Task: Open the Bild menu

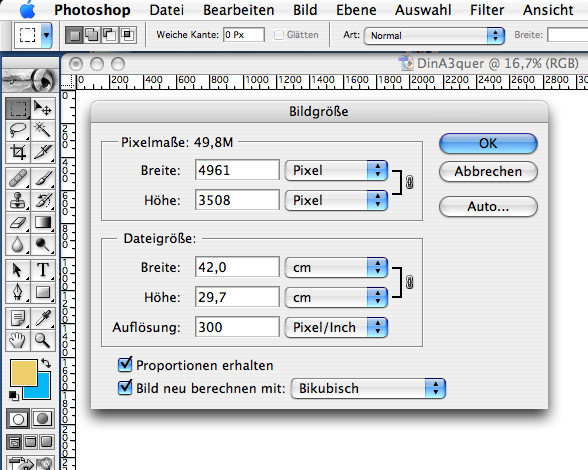Action: coord(305,10)
